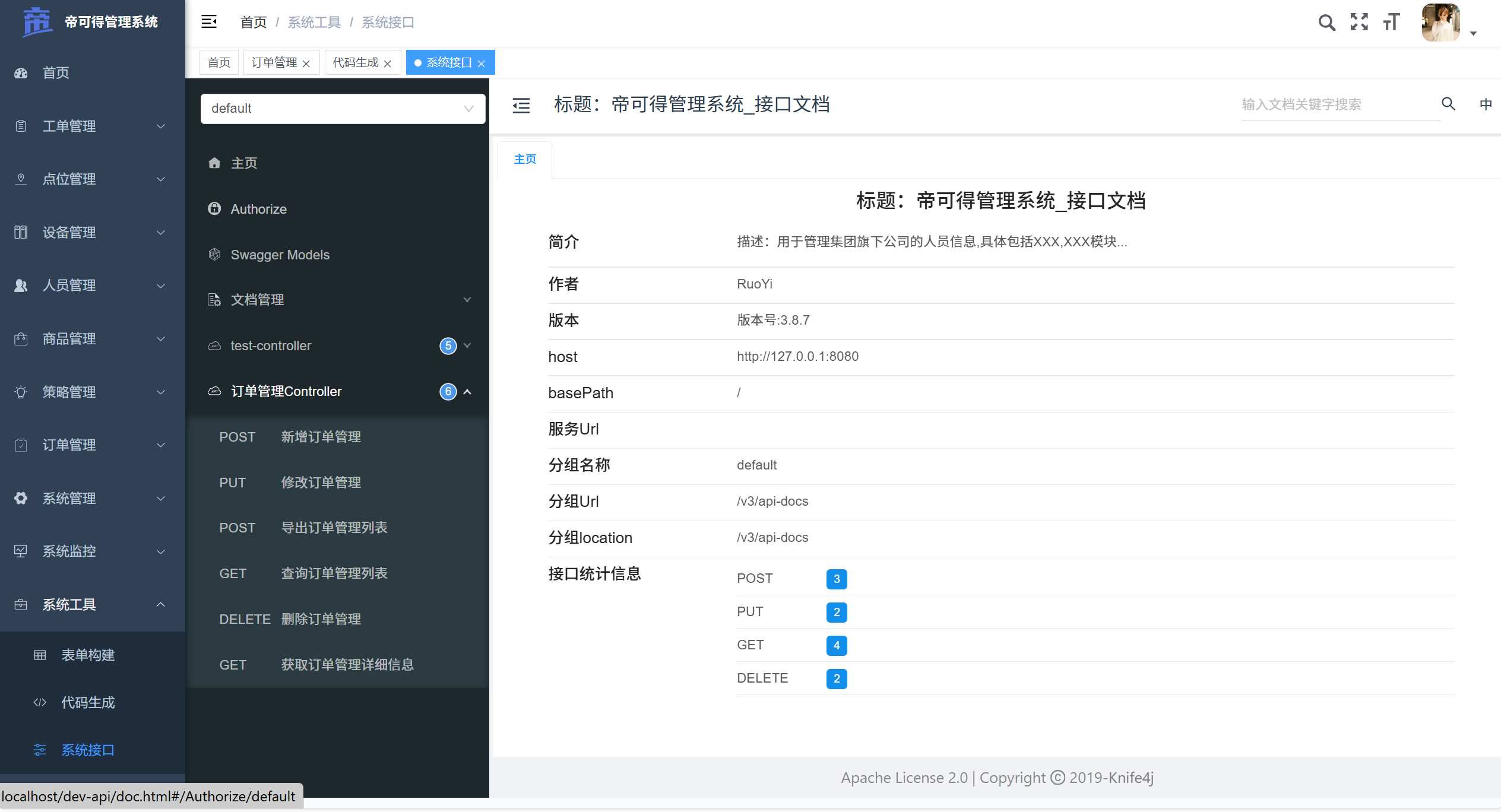Image resolution: width=1501 pixels, height=812 pixels.
Task: Switch language with the 中 button
Action: pyautogui.click(x=1486, y=104)
